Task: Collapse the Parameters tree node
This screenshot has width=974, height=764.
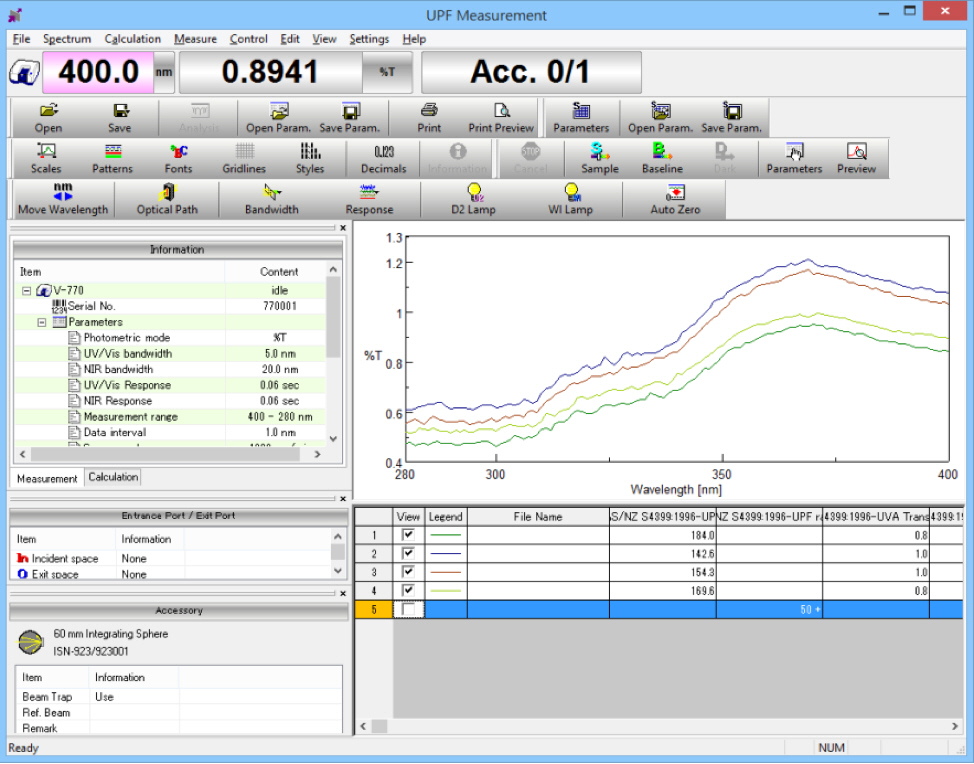Action: (x=42, y=323)
